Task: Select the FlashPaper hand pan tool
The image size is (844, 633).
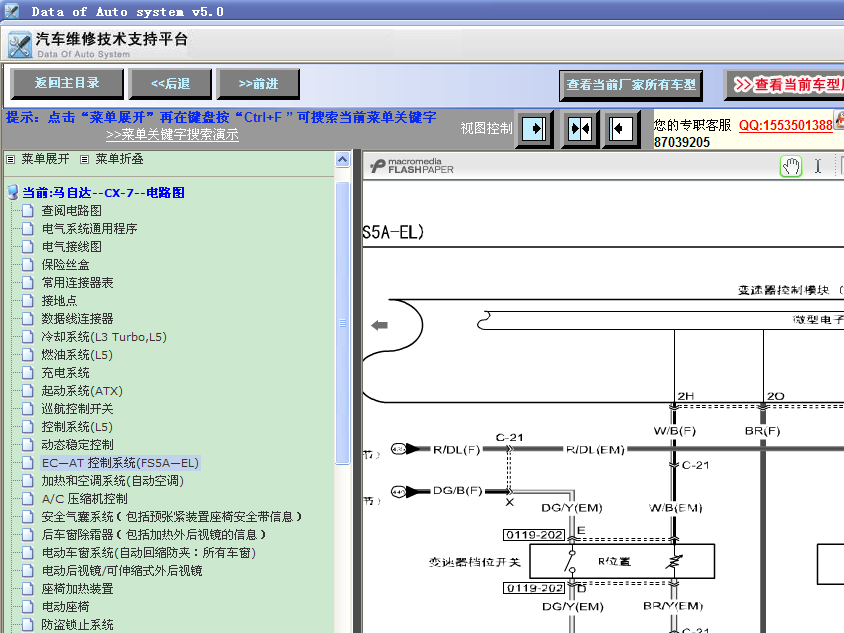Action: pyautogui.click(x=791, y=166)
